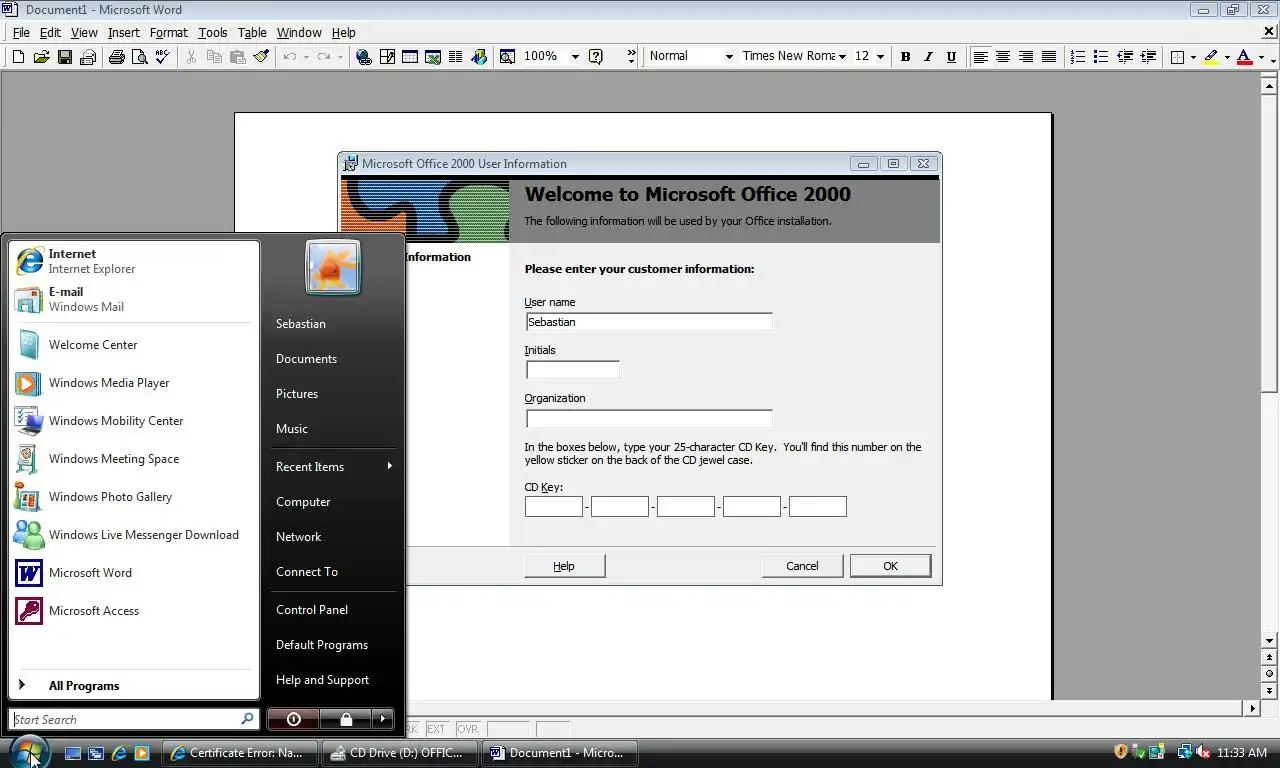Center the text alignment
The image size is (1280, 768).
pyautogui.click(x=1003, y=57)
